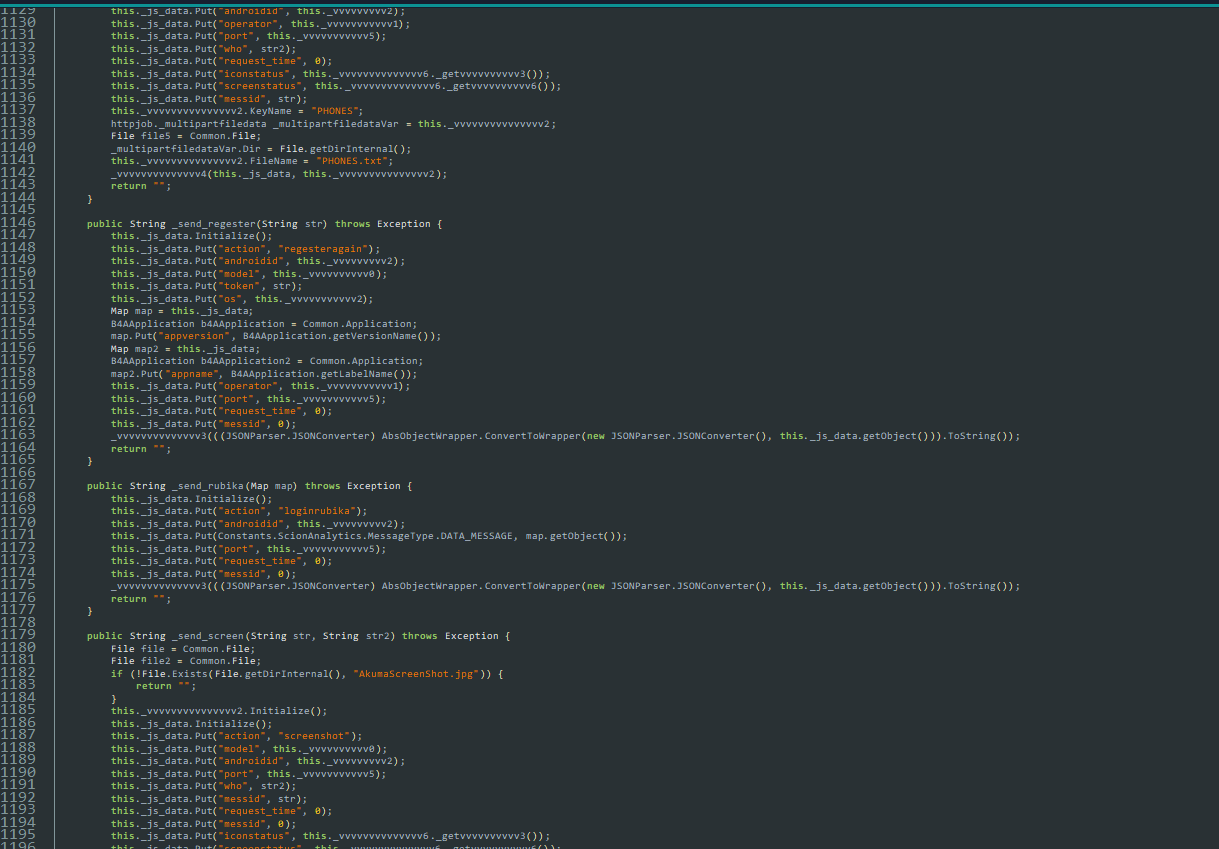Click File.Exists call on line 1182
The height and width of the screenshot is (849, 1219).
click(175, 674)
